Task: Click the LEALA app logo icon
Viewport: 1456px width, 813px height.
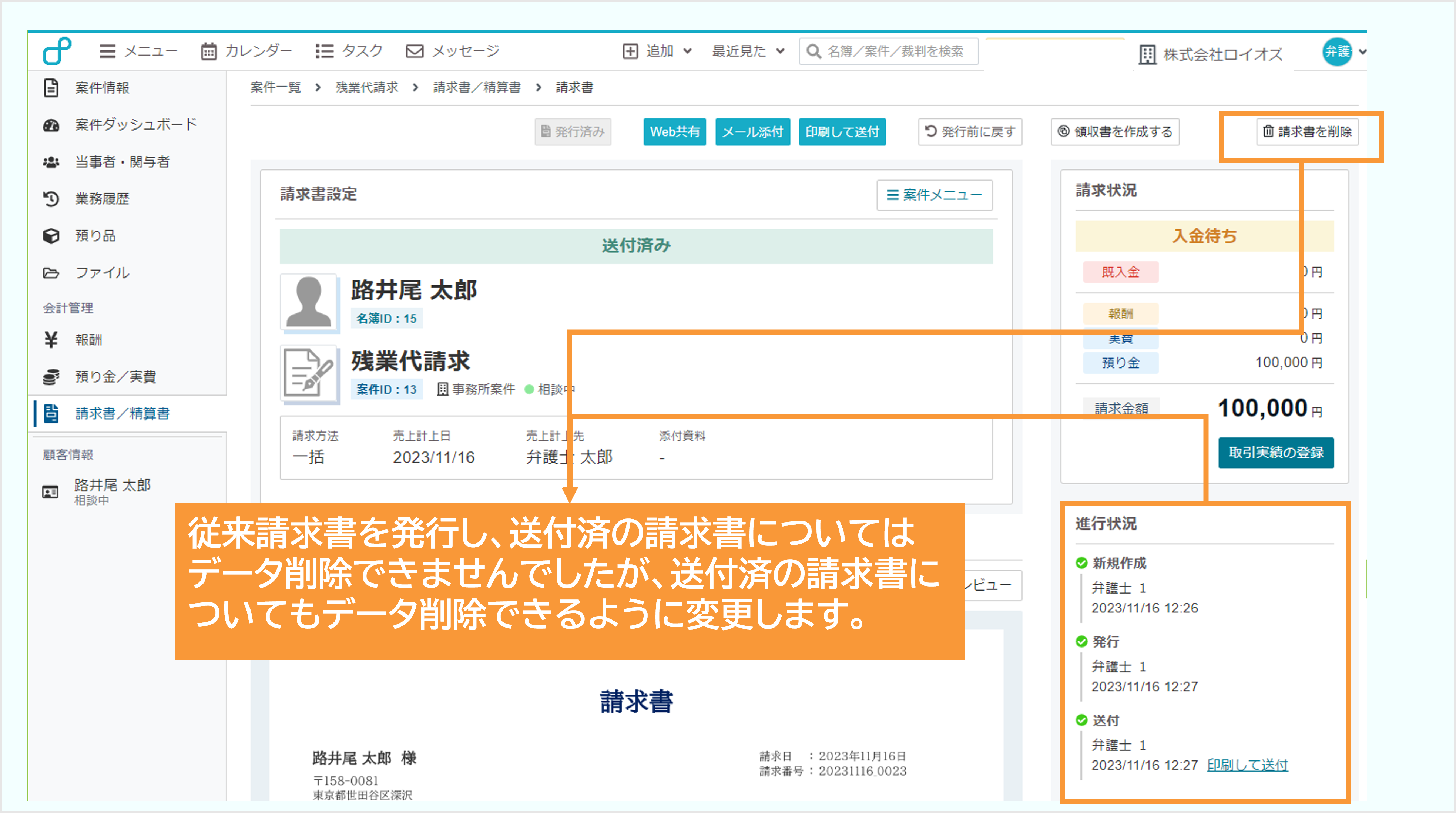Action: click(x=57, y=51)
